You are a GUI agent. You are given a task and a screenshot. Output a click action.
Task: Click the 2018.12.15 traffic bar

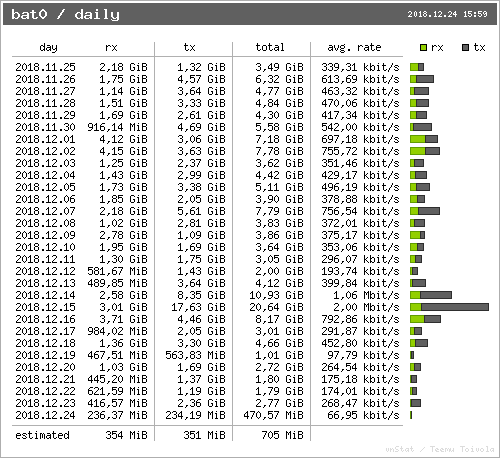tap(449, 307)
